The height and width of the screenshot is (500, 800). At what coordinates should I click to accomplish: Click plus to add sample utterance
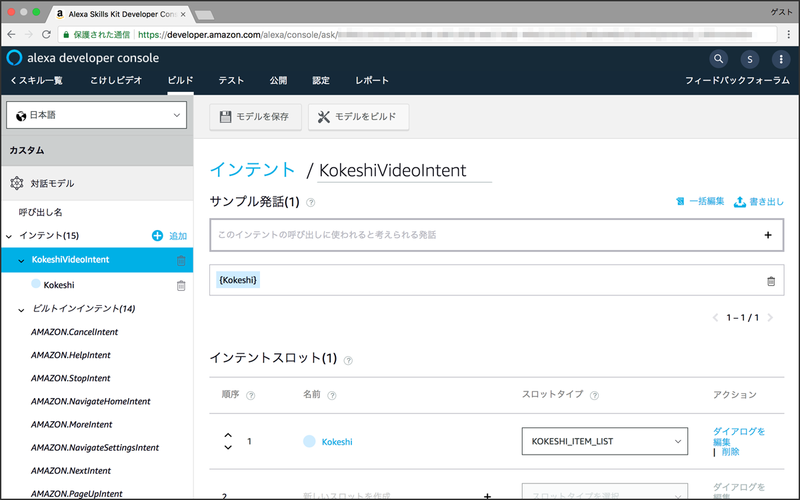[x=768, y=235]
